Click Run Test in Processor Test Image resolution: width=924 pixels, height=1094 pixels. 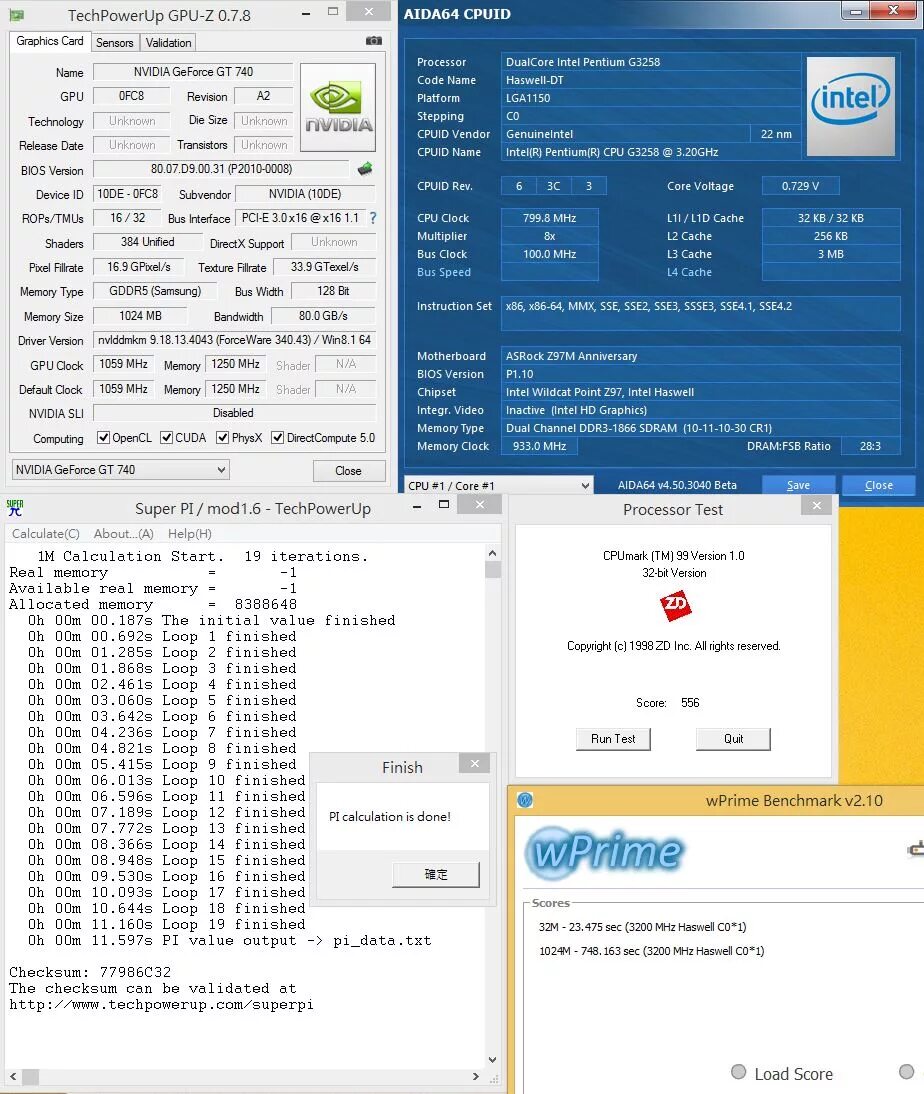point(613,739)
